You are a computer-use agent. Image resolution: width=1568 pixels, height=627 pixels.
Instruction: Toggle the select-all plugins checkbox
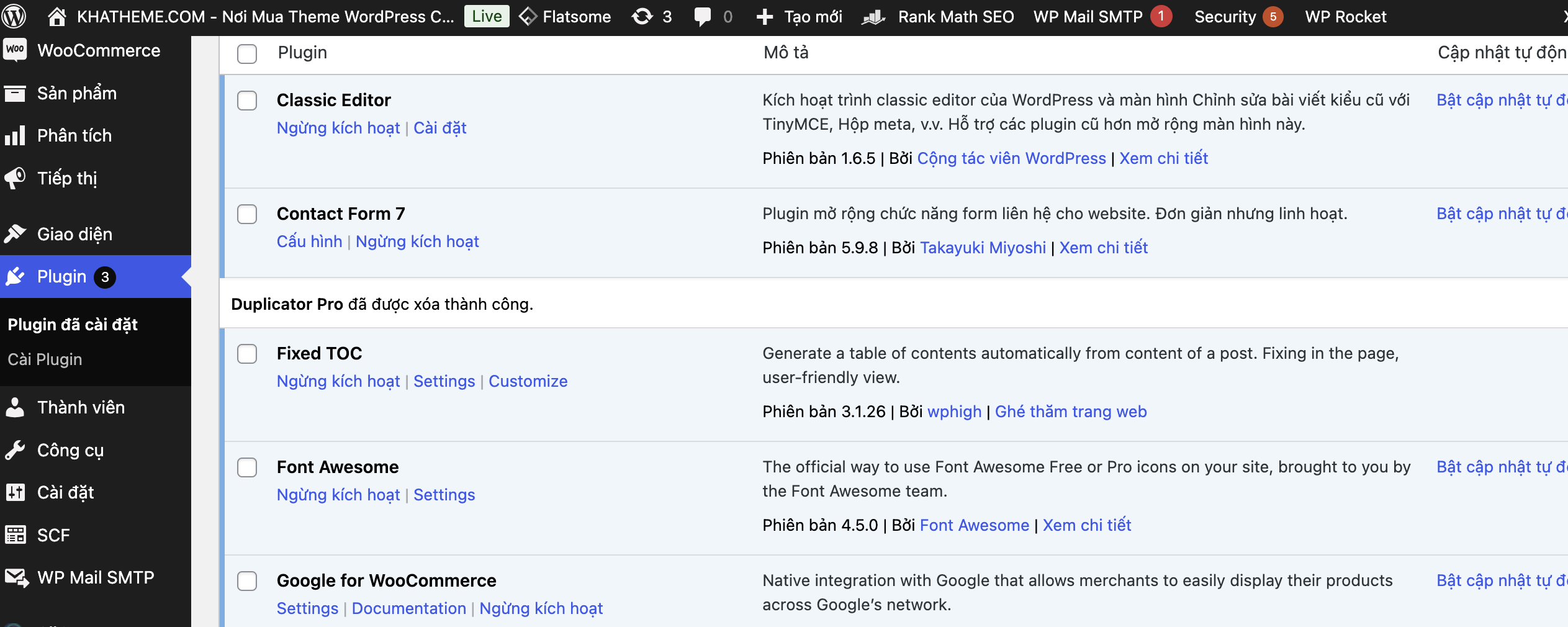point(247,53)
